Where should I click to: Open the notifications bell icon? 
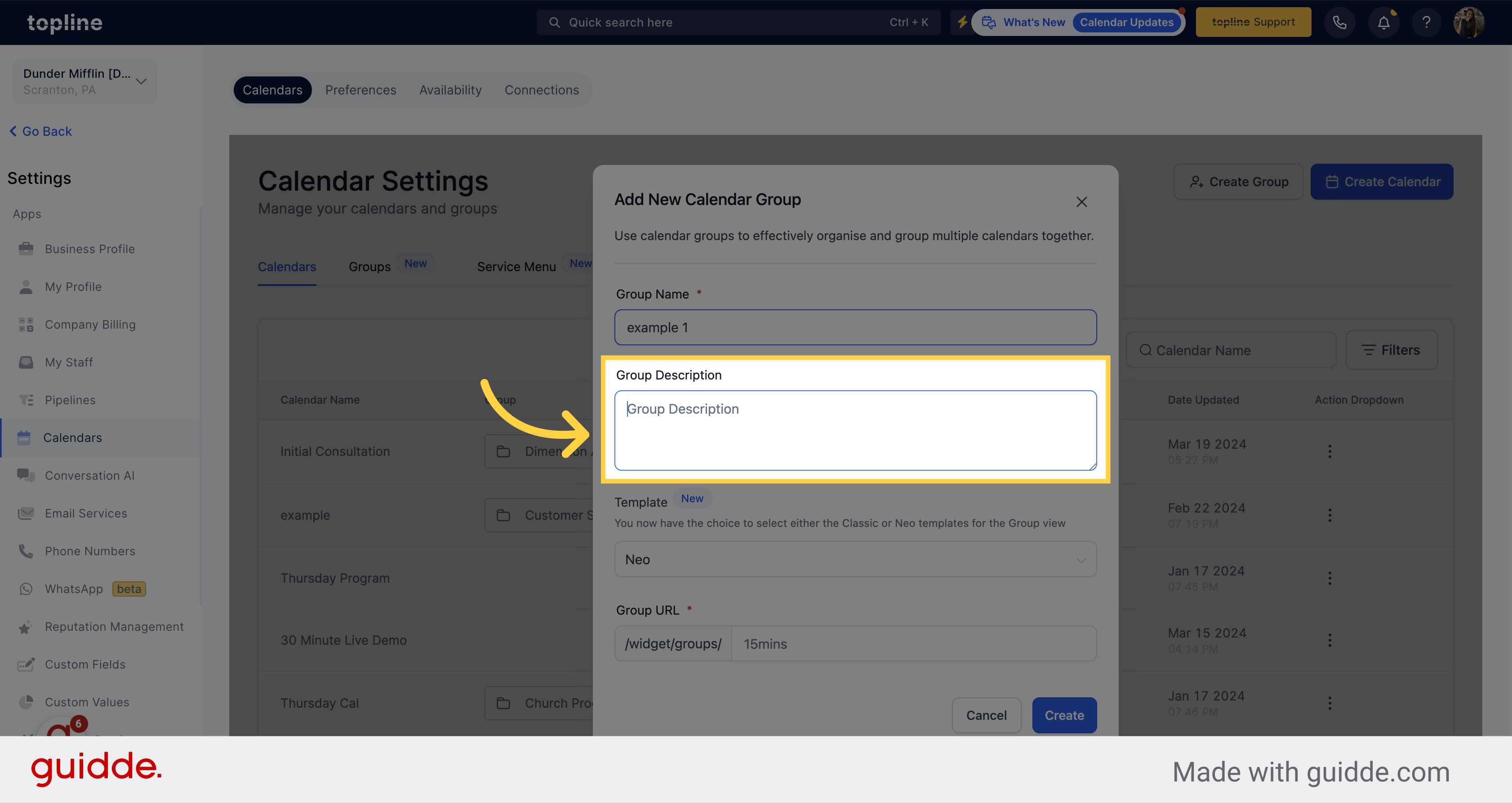(1383, 22)
